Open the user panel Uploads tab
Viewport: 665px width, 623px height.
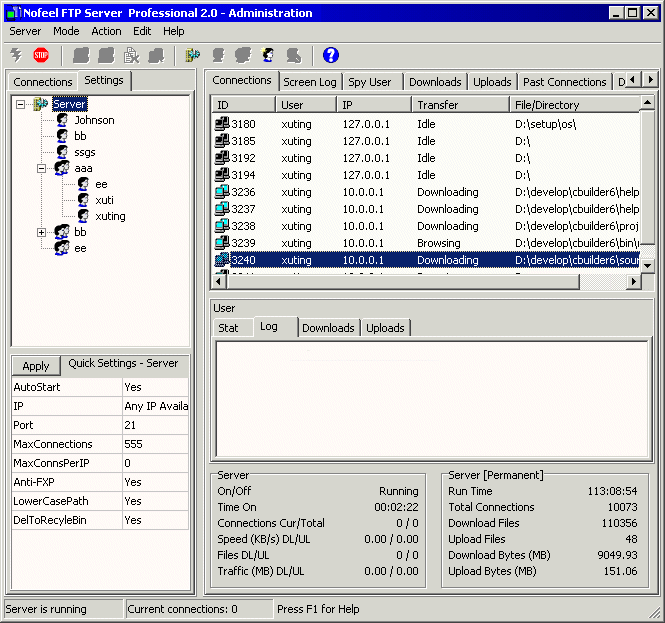pos(385,328)
